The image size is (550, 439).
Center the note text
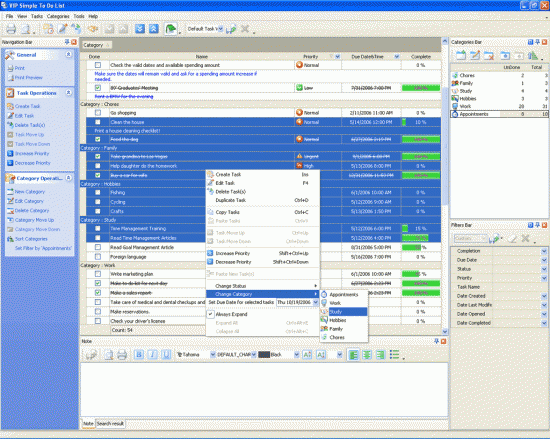pos(367,354)
